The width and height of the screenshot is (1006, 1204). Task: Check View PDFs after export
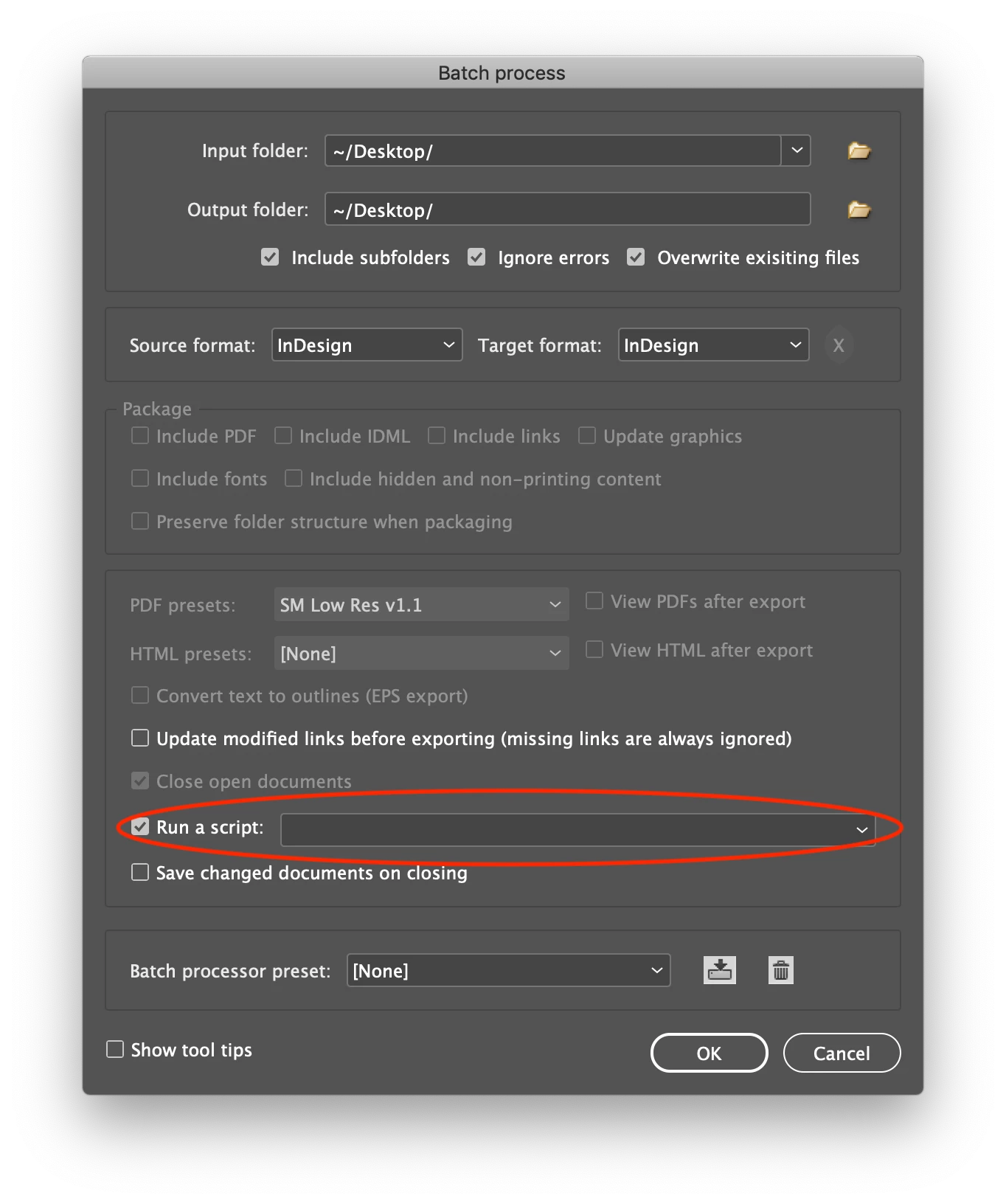(594, 601)
